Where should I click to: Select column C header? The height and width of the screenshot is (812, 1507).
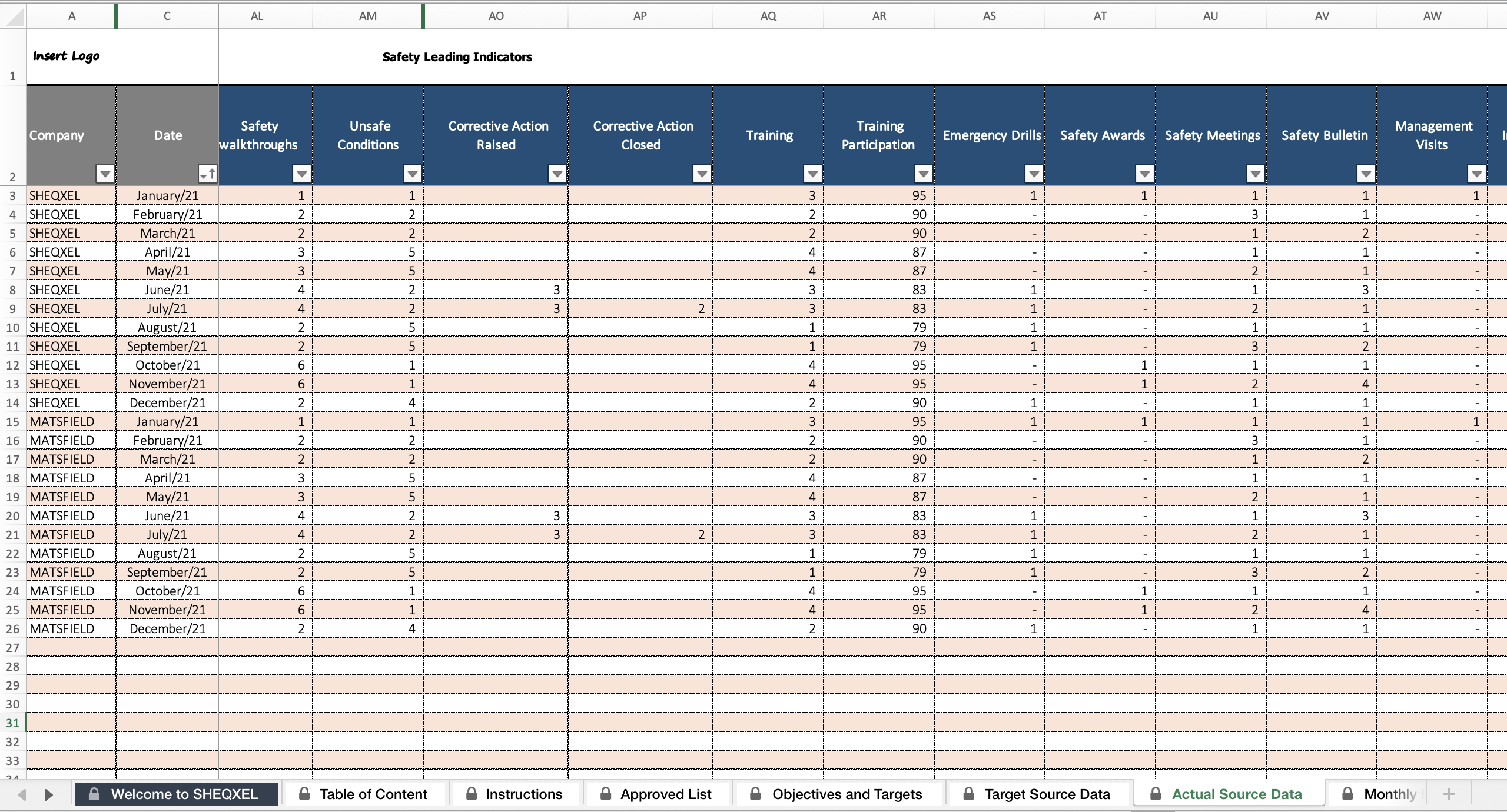coord(167,16)
